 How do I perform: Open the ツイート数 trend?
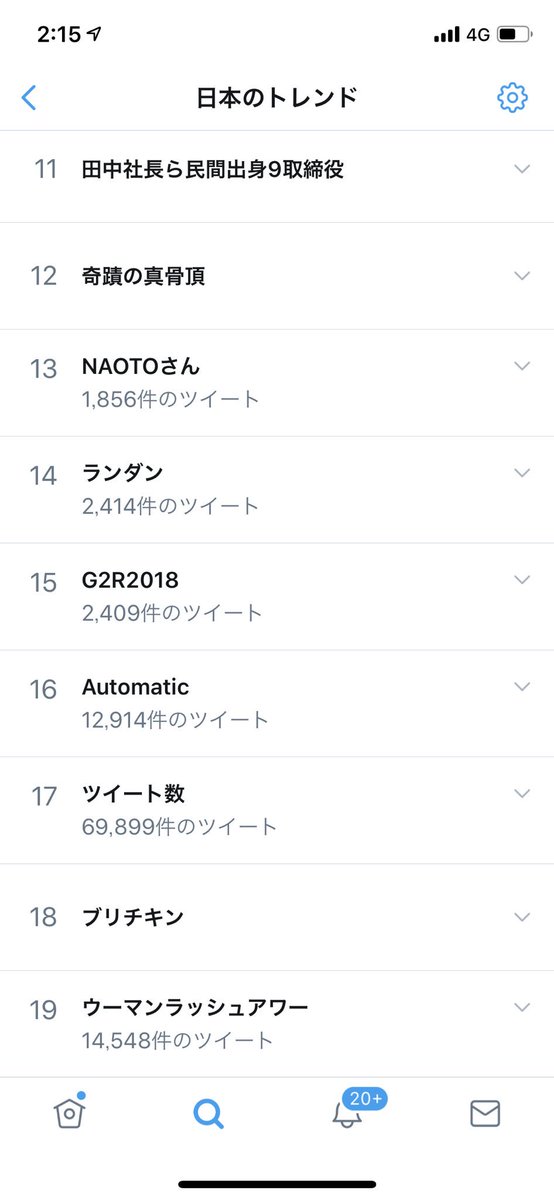pyautogui.click(x=277, y=810)
